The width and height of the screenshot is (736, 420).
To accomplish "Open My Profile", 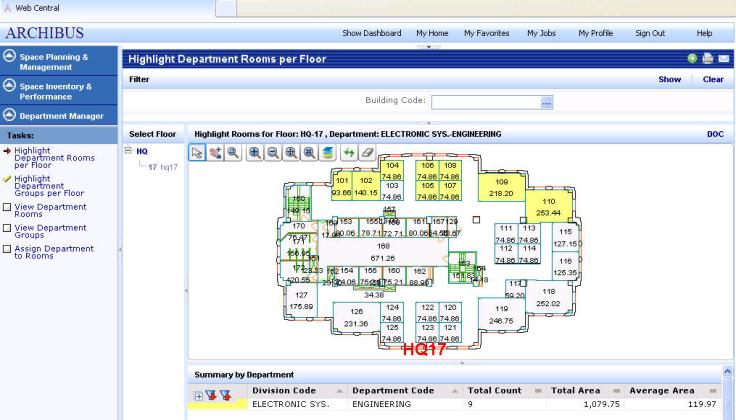I will coord(596,33).
